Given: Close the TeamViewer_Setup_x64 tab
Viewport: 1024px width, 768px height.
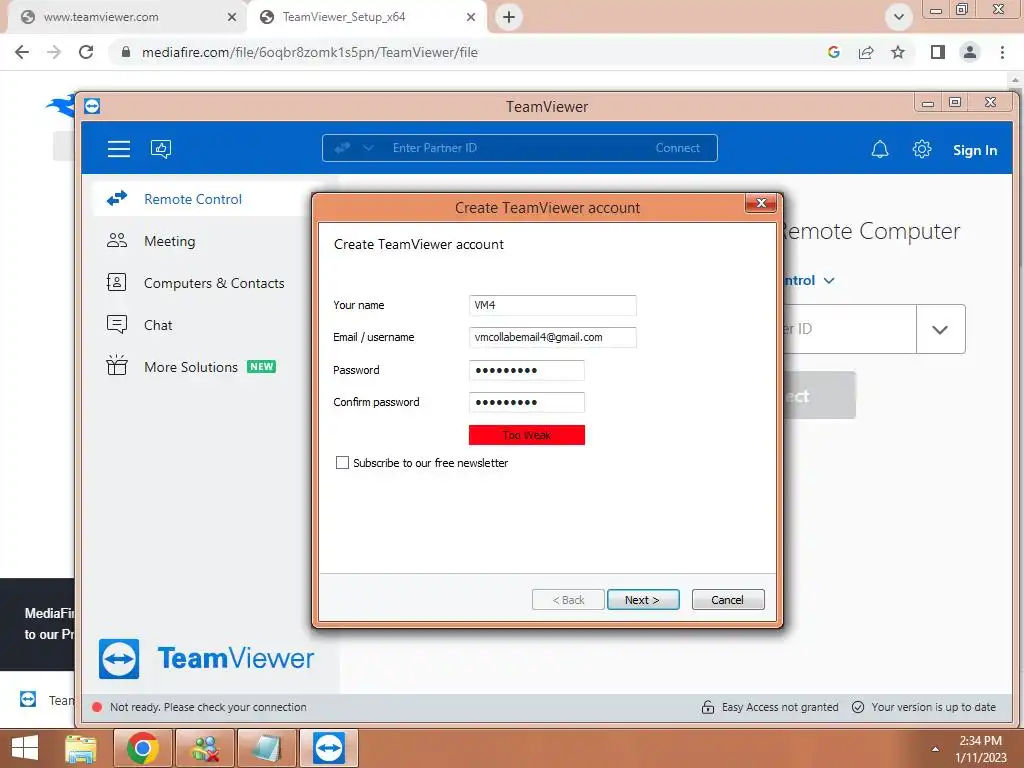Looking at the screenshot, I should click(x=471, y=17).
